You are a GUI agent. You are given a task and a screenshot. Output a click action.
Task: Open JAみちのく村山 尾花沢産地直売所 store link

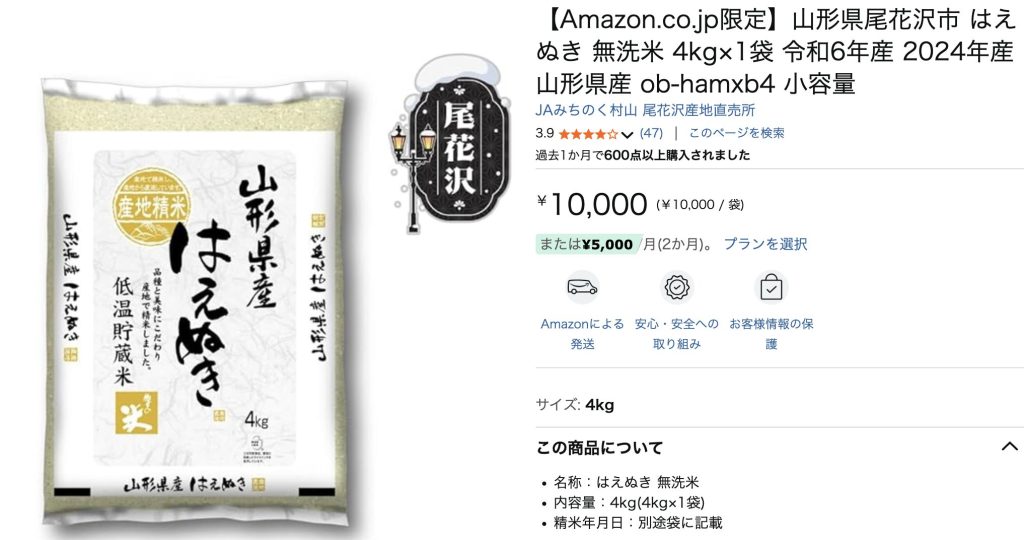[x=645, y=110]
